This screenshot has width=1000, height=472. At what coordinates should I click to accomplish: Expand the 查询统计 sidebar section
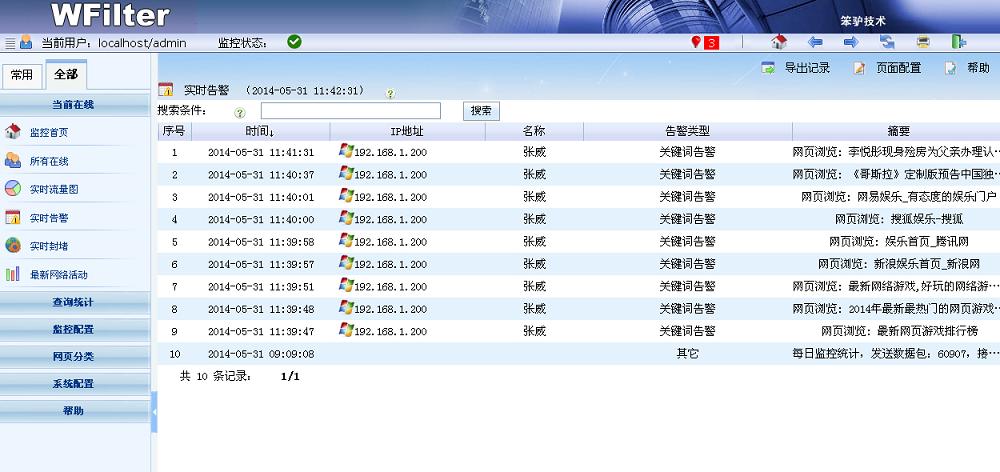(75, 301)
